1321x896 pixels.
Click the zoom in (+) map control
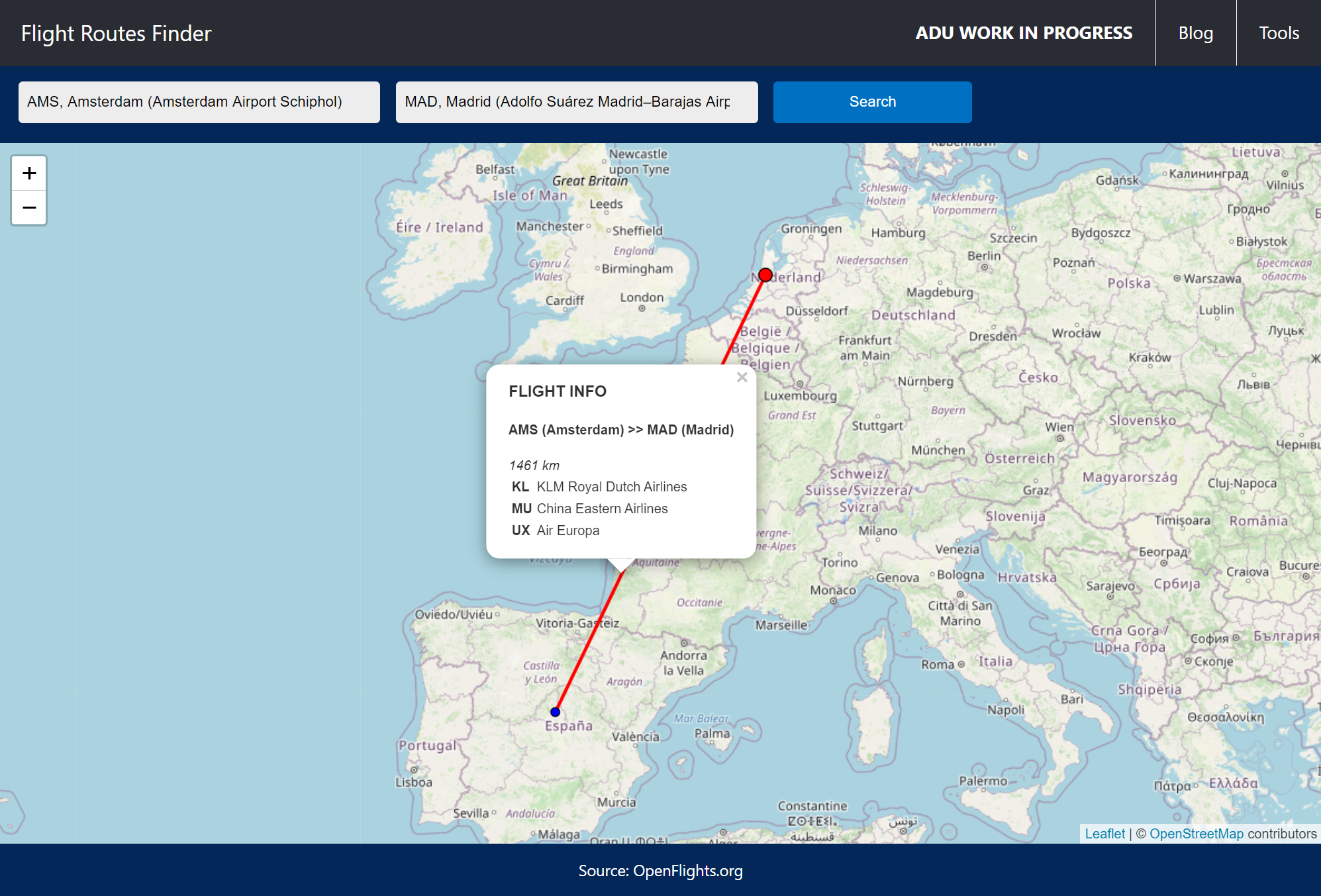27,173
